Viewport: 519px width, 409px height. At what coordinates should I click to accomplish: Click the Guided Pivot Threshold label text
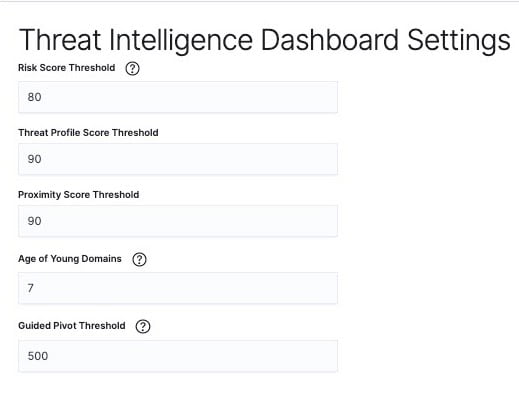(72, 326)
